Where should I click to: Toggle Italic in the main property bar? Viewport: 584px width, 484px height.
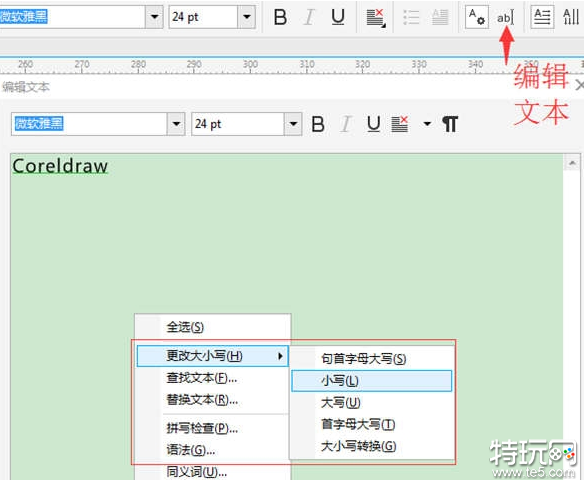point(309,17)
